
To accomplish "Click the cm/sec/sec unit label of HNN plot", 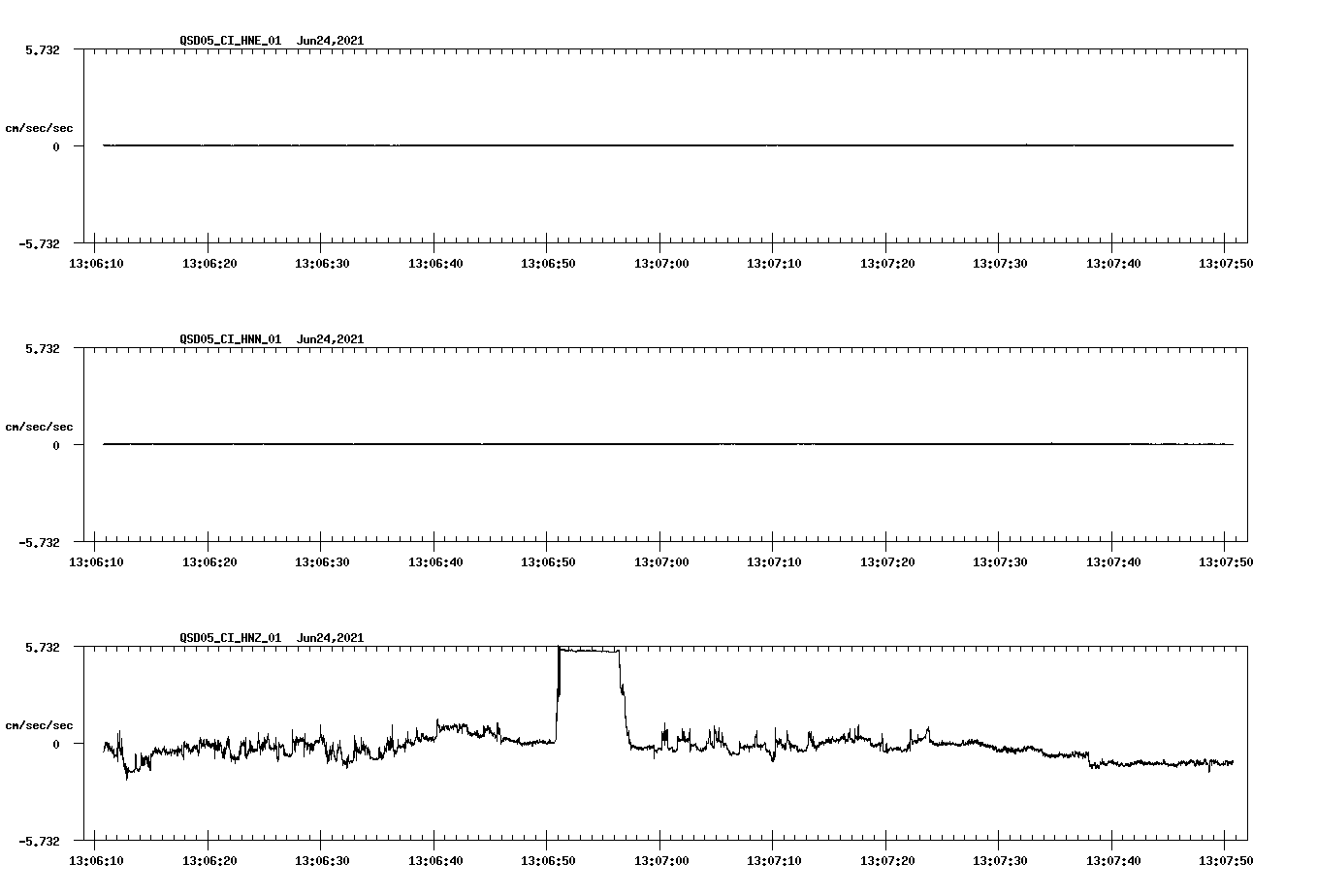I will 39,428.
